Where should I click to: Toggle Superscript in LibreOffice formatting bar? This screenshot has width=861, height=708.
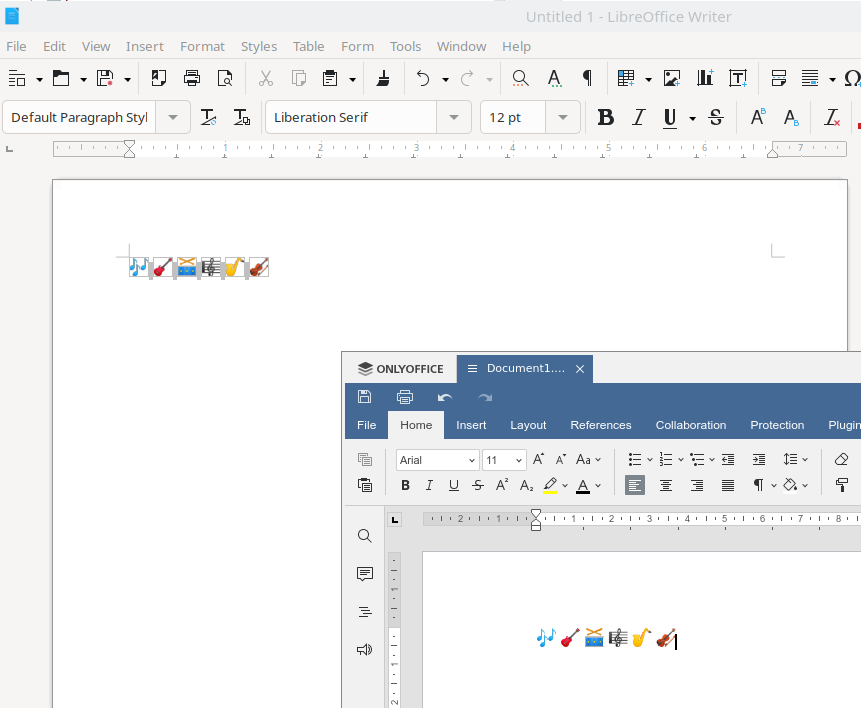pos(758,118)
